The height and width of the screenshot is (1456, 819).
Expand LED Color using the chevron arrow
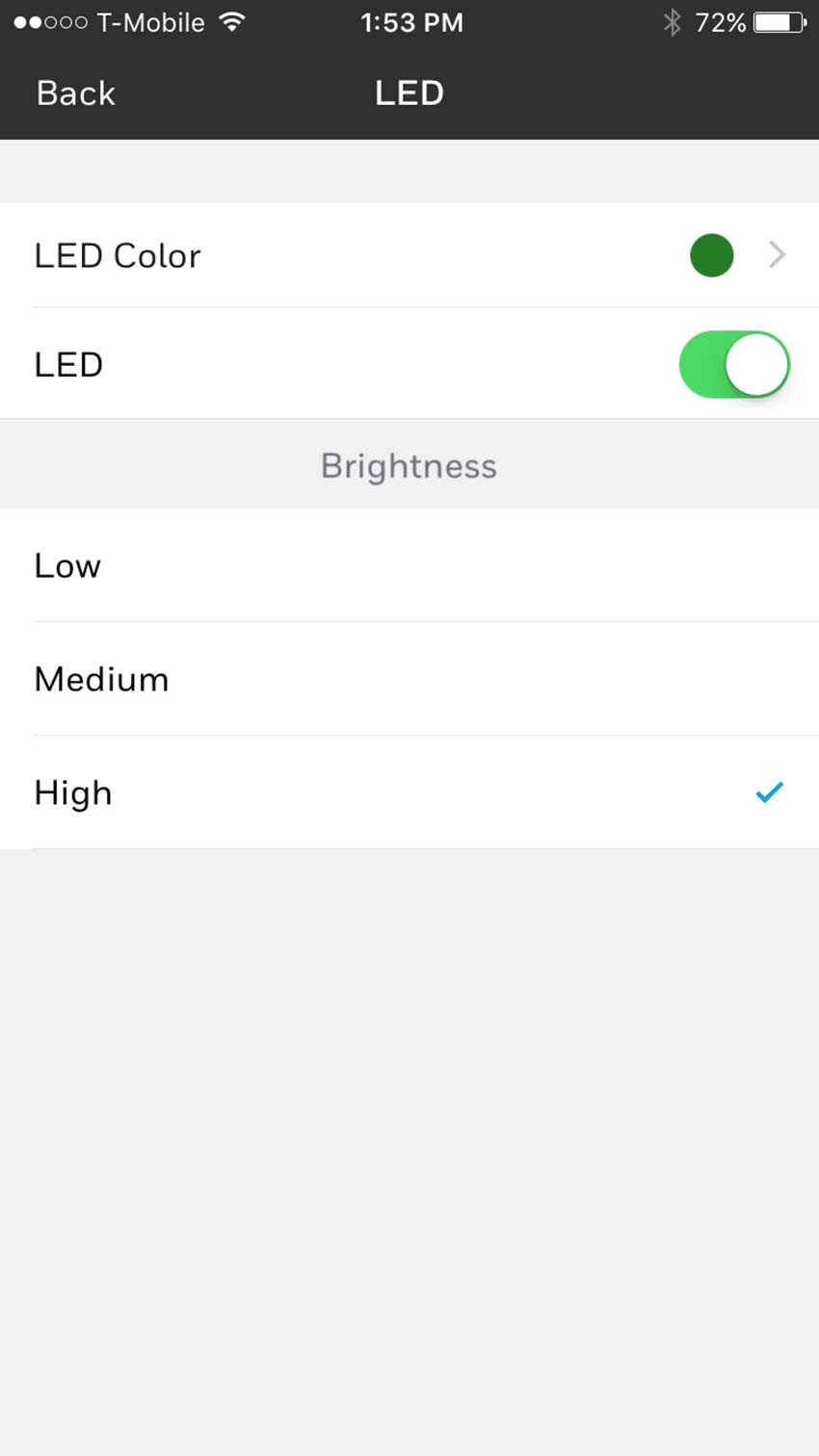coord(777,255)
